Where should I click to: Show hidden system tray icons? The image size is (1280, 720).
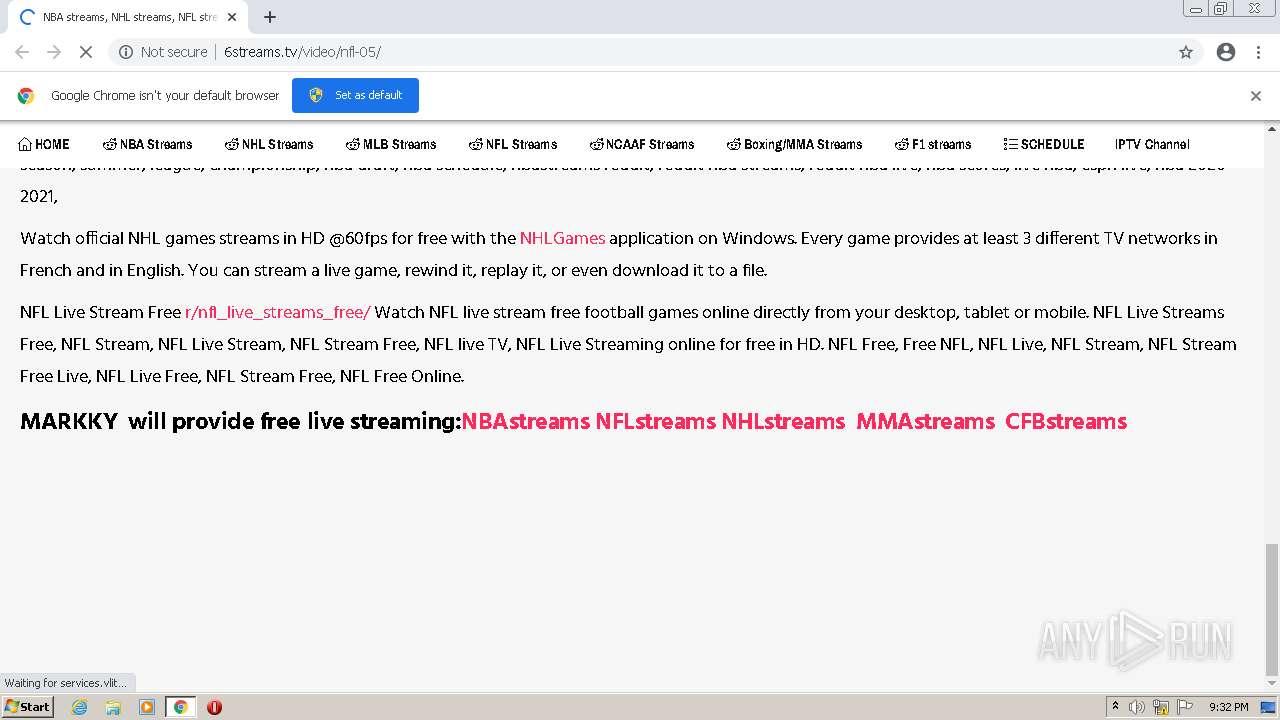coord(1115,707)
